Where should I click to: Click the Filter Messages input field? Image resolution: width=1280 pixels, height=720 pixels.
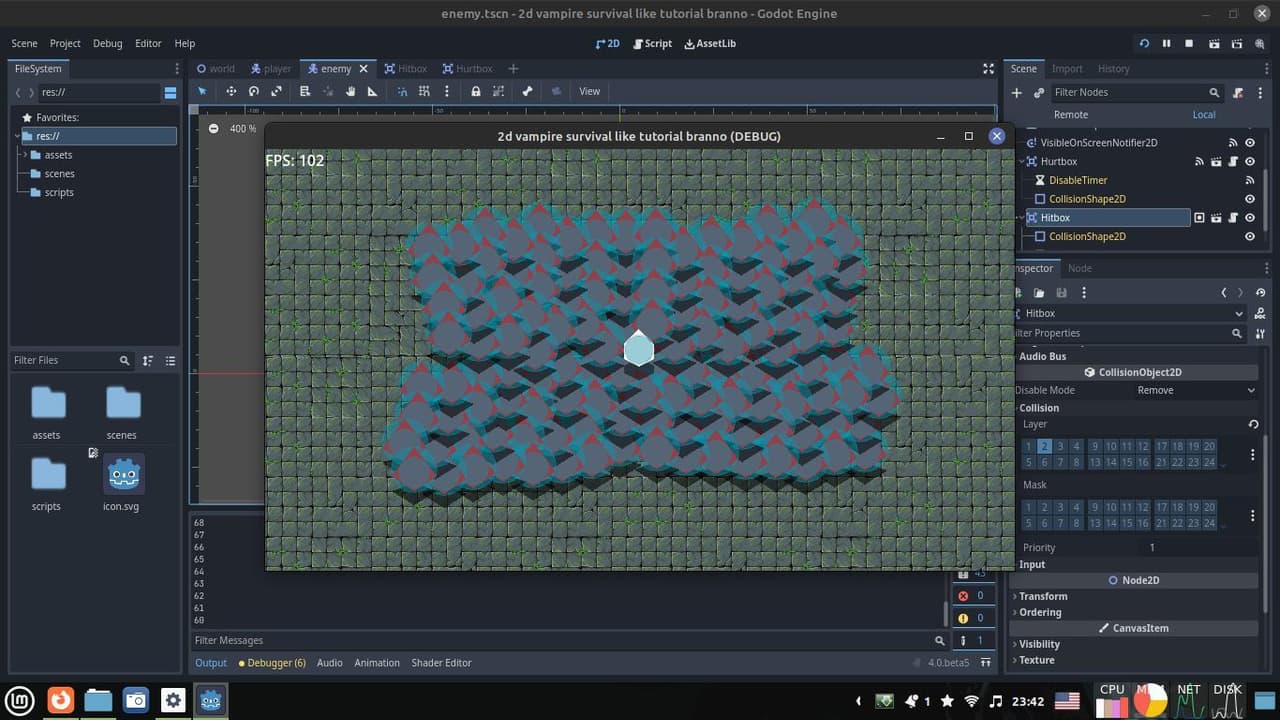click(x=562, y=640)
